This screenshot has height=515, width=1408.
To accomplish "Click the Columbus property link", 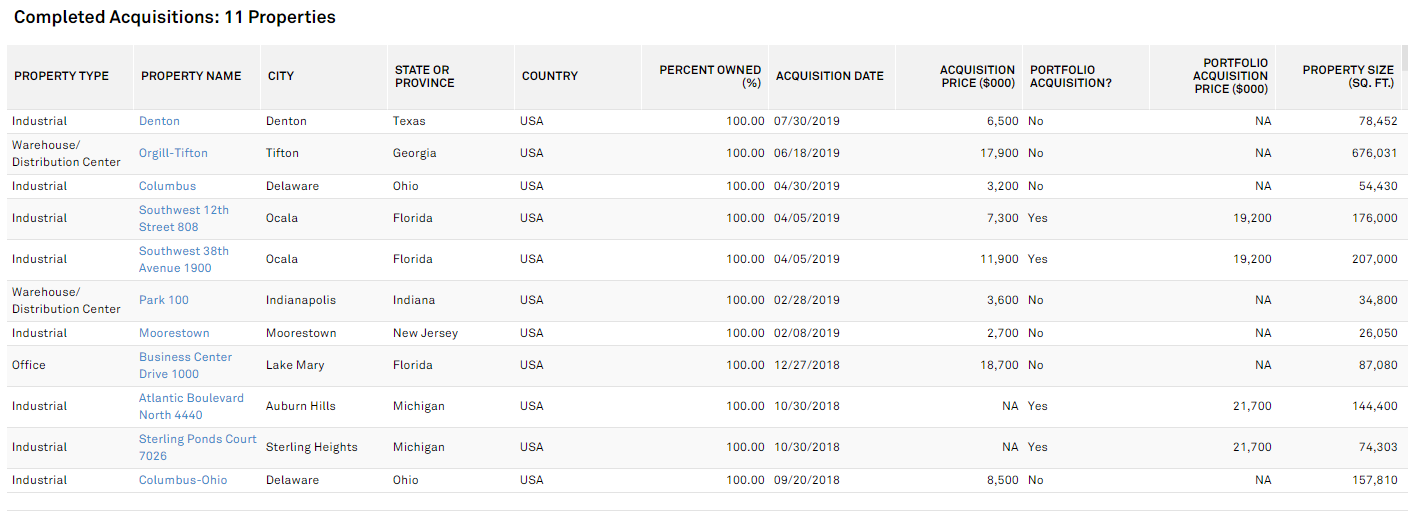I will pyautogui.click(x=167, y=186).
